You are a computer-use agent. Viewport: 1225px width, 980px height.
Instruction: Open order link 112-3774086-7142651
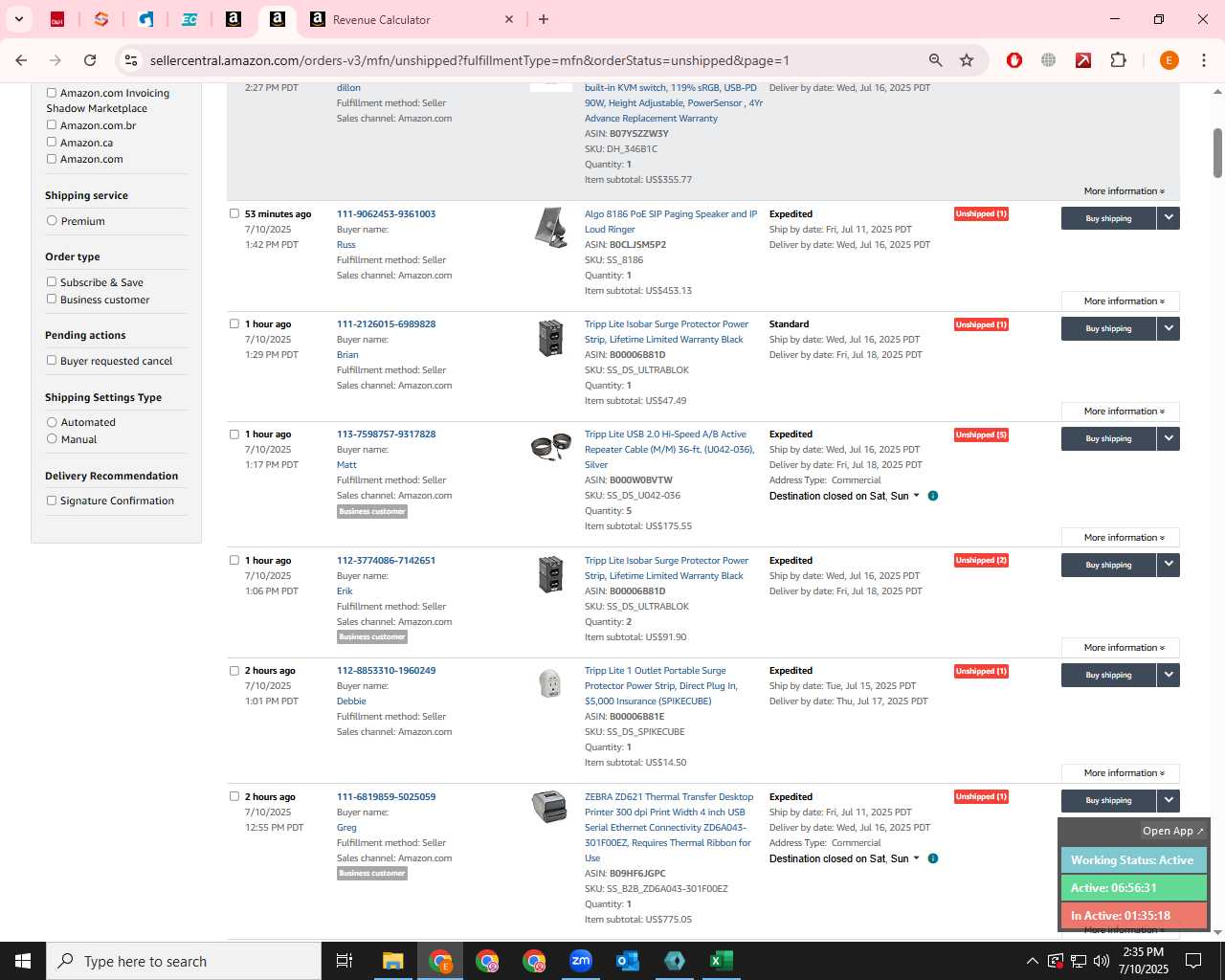pos(386,560)
